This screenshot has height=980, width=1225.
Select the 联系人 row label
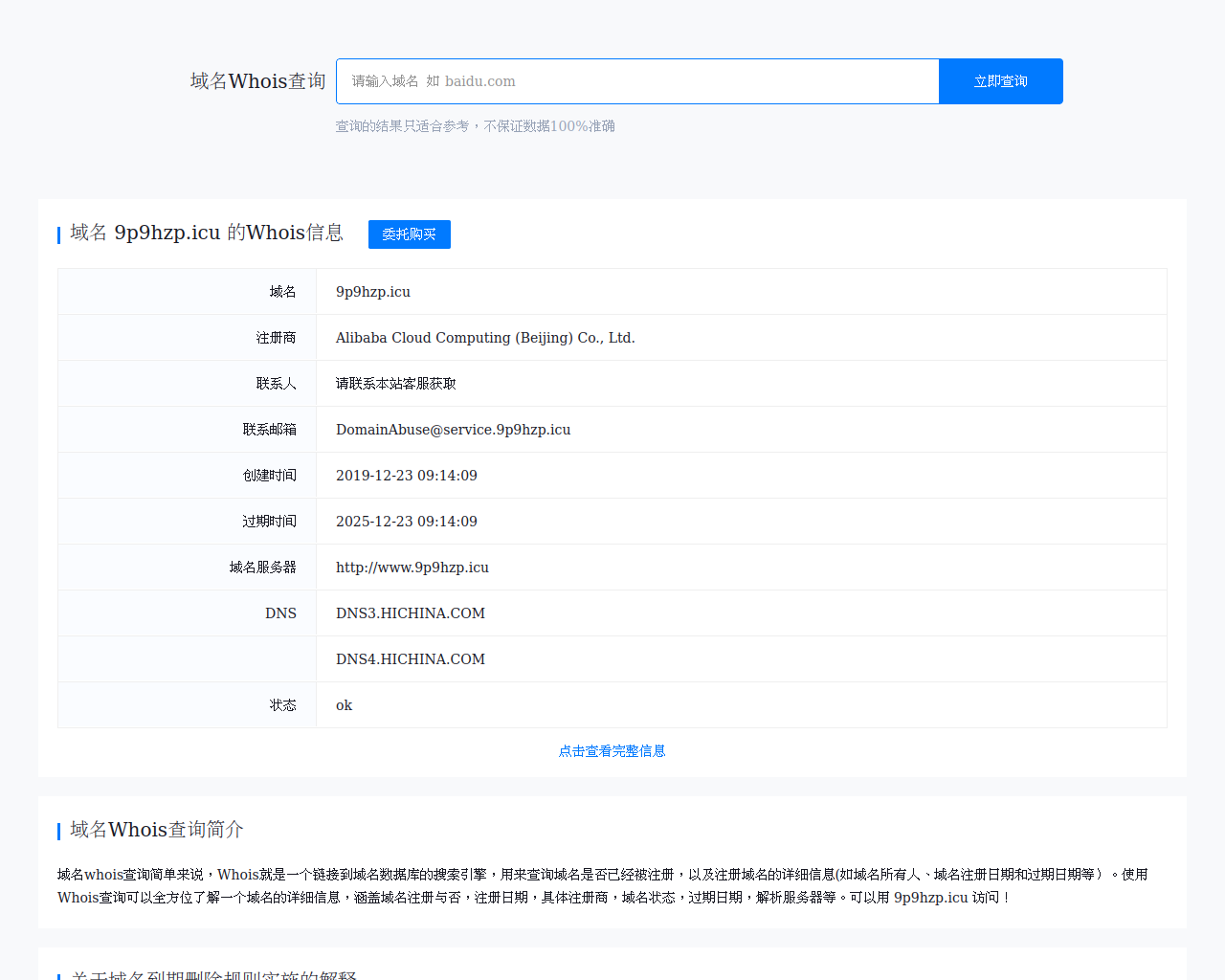pos(276,384)
